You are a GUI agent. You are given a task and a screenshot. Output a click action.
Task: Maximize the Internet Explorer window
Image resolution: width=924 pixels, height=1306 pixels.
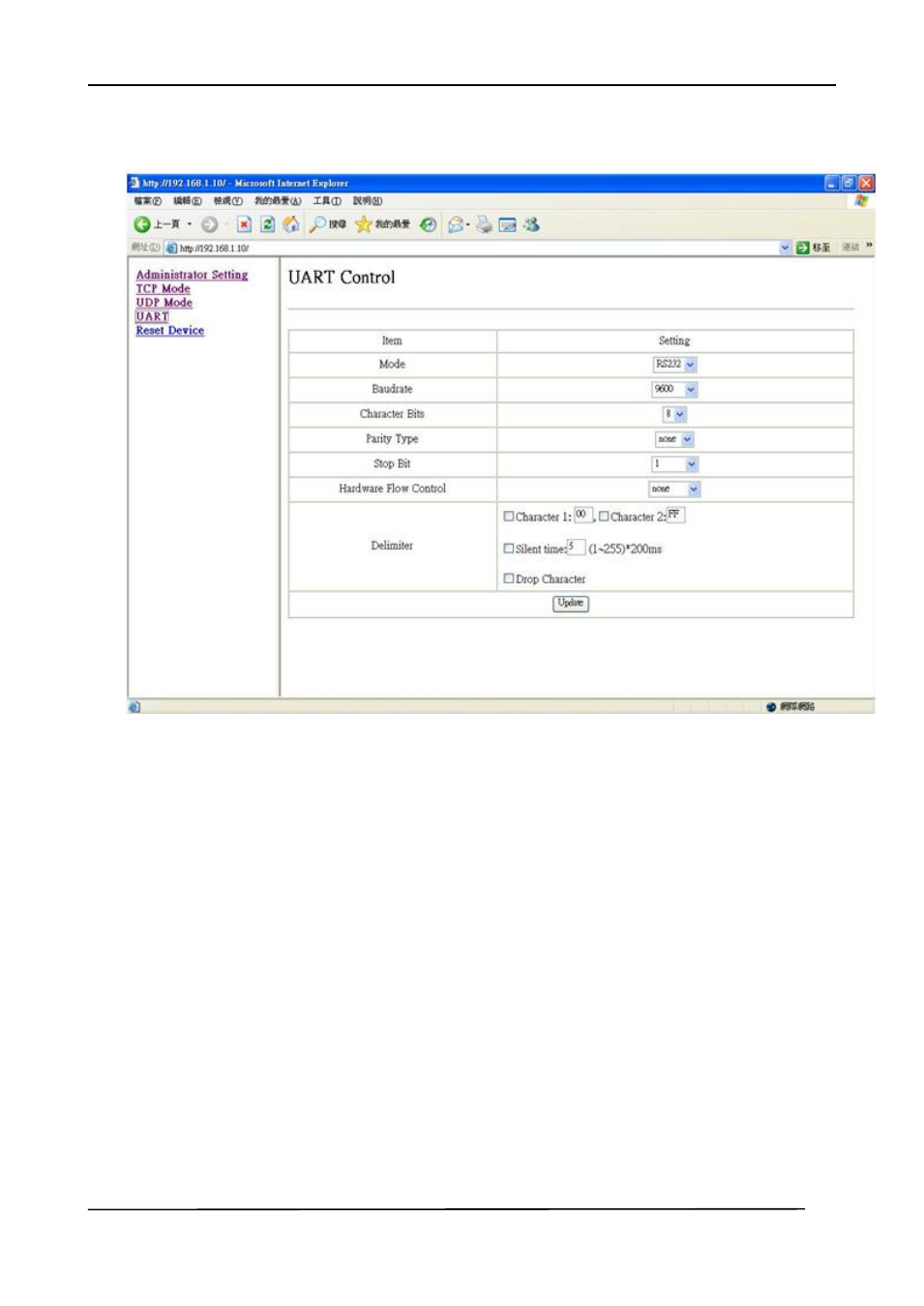pyautogui.click(x=849, y=183)
